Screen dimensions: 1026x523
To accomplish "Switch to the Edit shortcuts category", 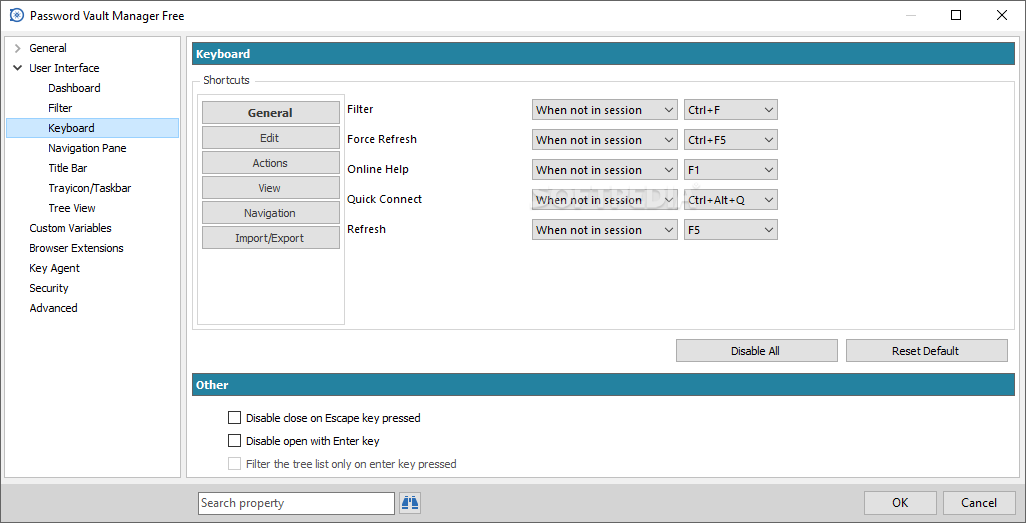I will (x=270, y=137).
